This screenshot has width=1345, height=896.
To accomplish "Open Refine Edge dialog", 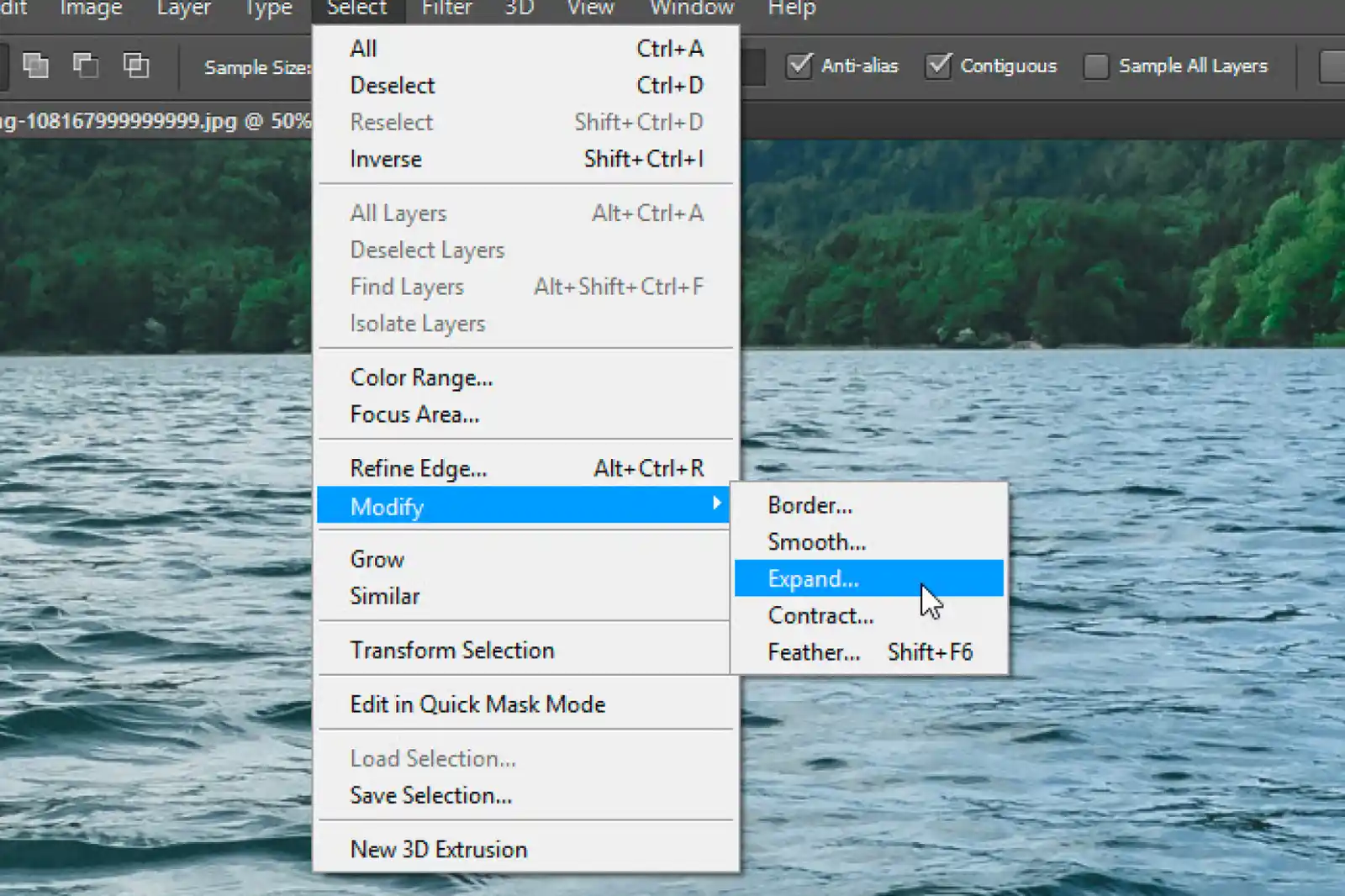I will click(x=526, y=468).
